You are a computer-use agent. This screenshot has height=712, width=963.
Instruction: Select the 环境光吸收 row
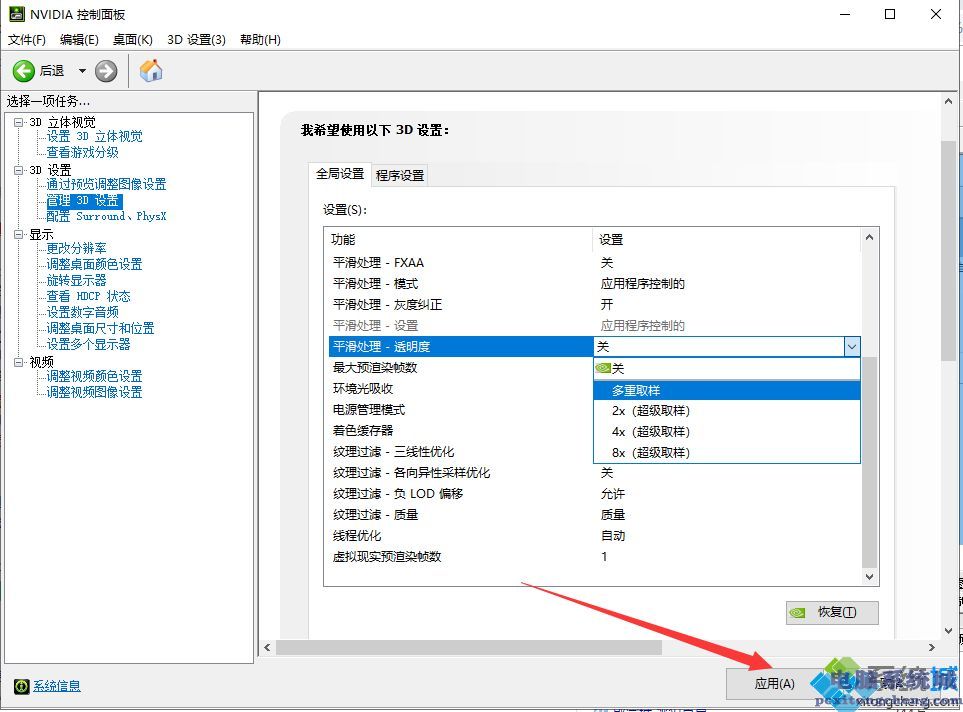pos(461,389)
